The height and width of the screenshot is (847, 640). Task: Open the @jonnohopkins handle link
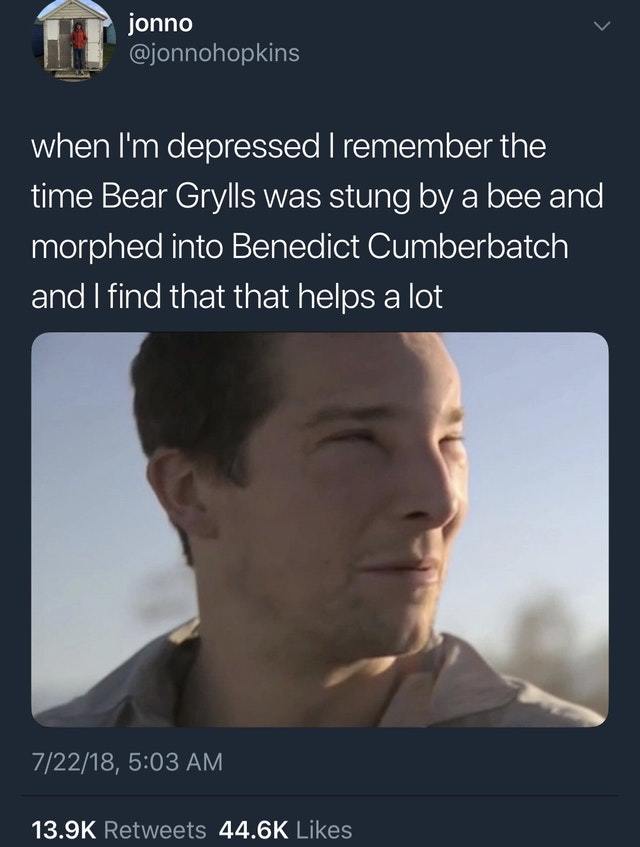pos(214,53)
